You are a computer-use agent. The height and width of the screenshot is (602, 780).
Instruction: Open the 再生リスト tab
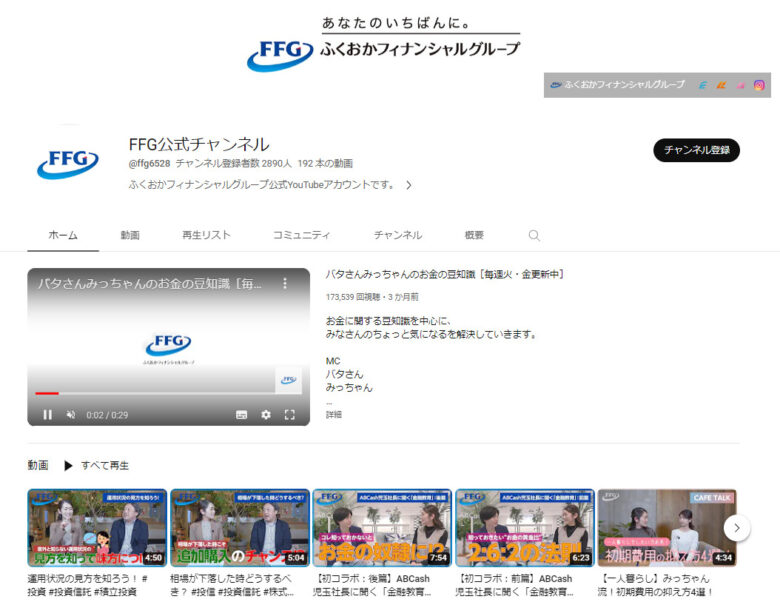pyautogui.click(x=206, y=235)
